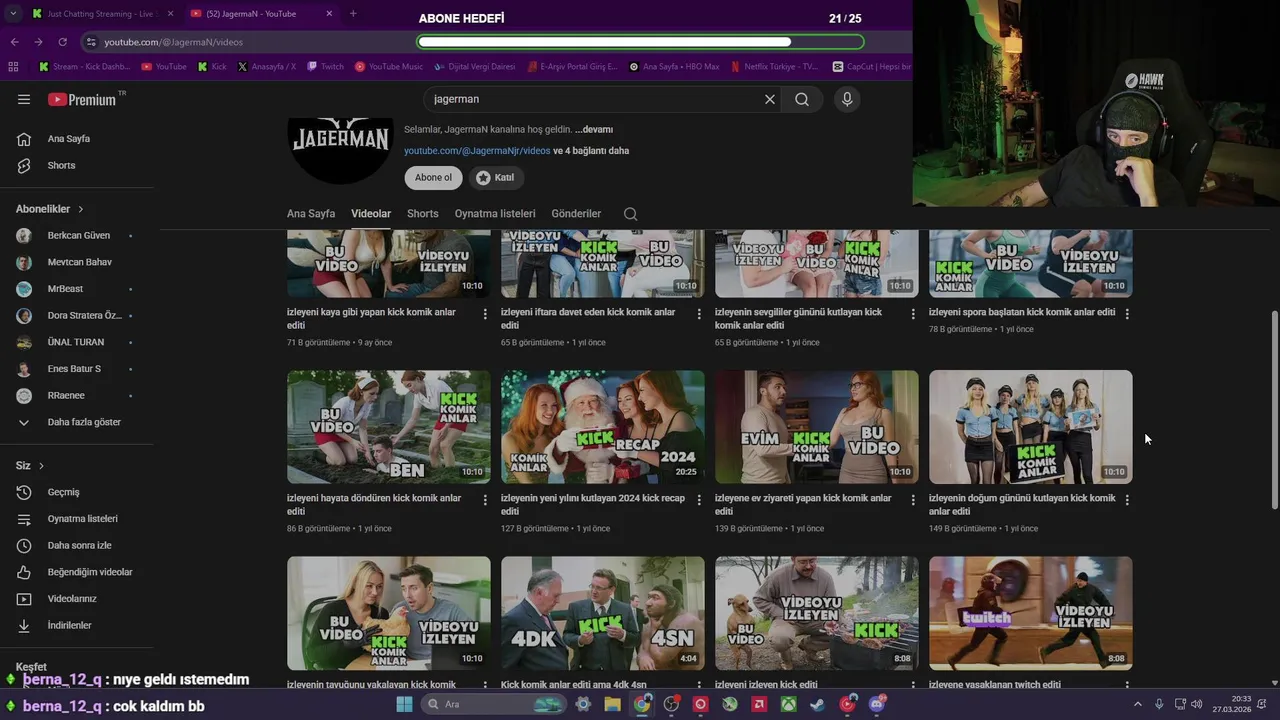Click the magnifier search button
Viewport: 1280px width, 720px height.
point(802,99)
